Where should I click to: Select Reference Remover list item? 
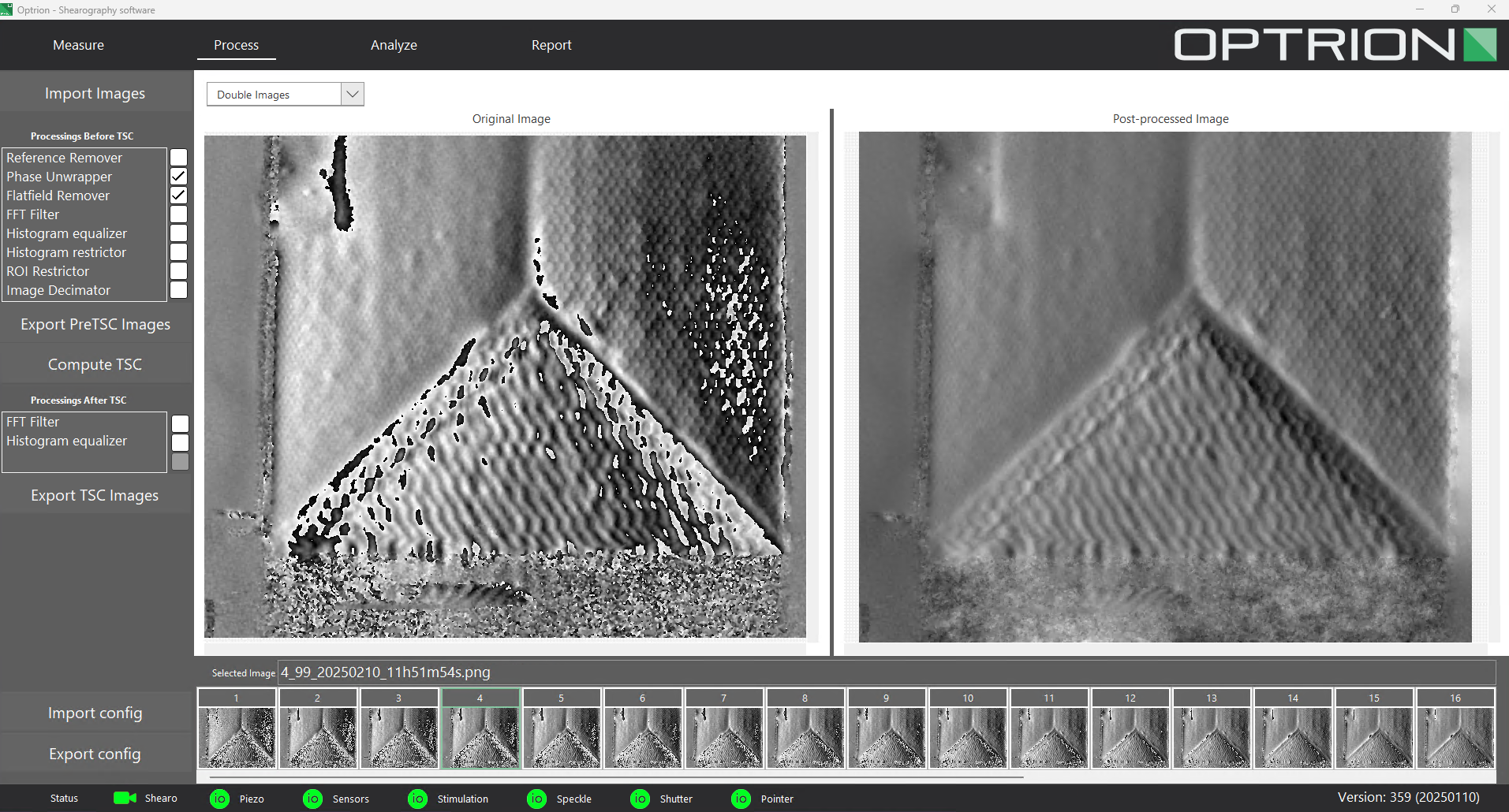tap(84, 158)
